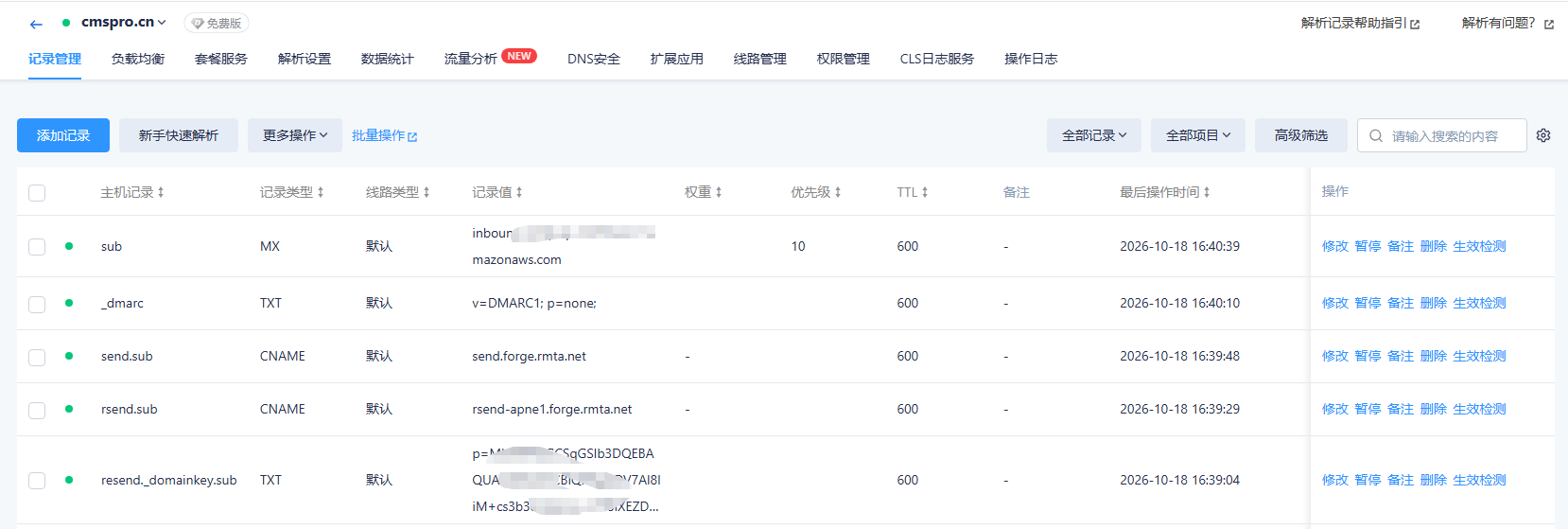Screen dimensions: 1568x529
Task: Open the 操作日志 tab
Action: tap(1031, 59)
